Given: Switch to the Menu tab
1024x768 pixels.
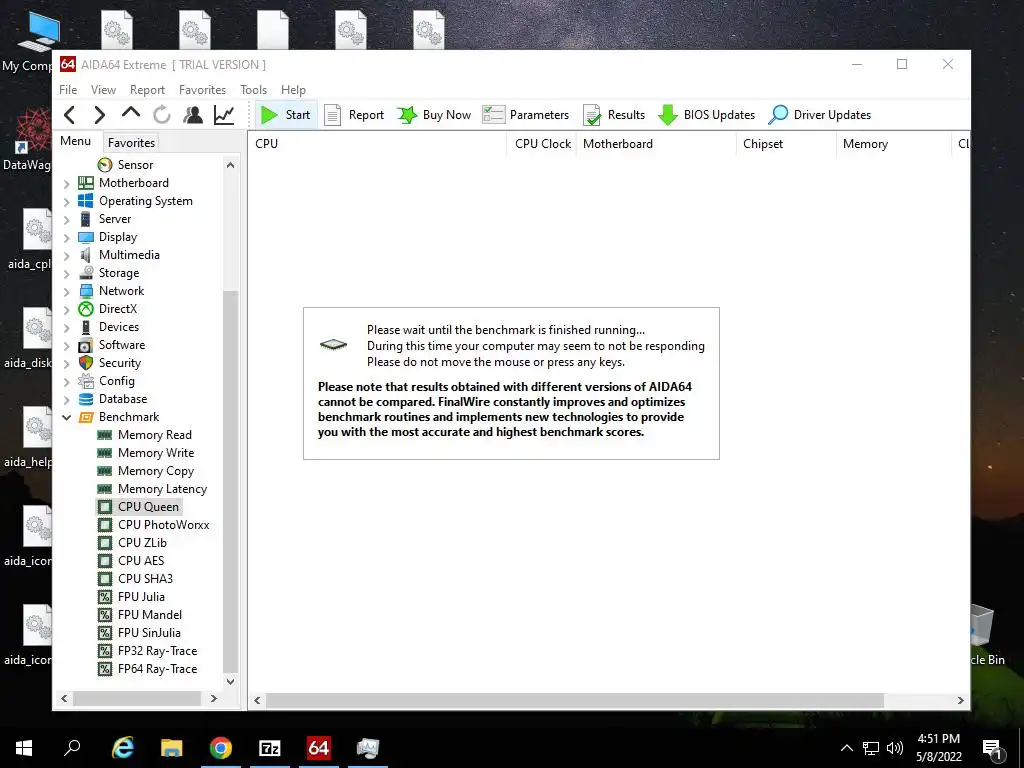Looking at the screenshot, I should 76,141.
